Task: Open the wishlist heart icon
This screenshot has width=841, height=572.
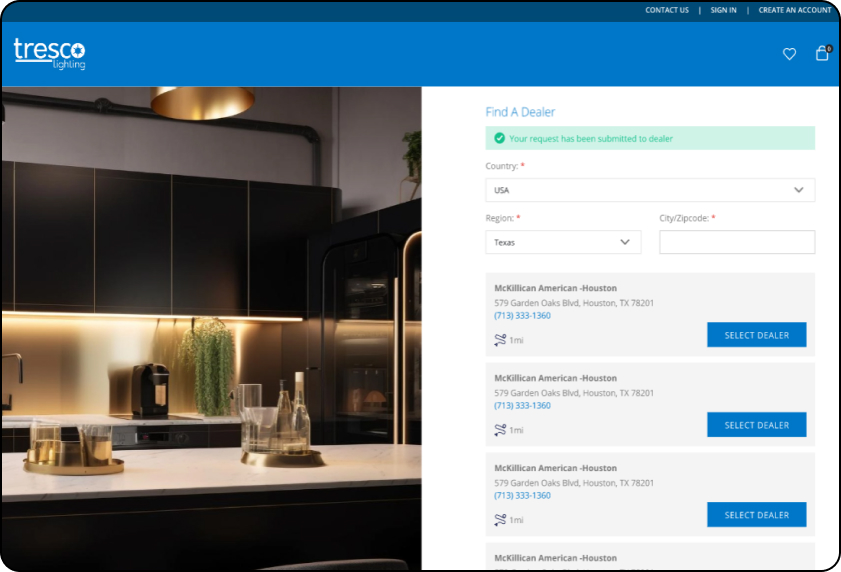Action: pyautogui.click(x=789, y=54)
